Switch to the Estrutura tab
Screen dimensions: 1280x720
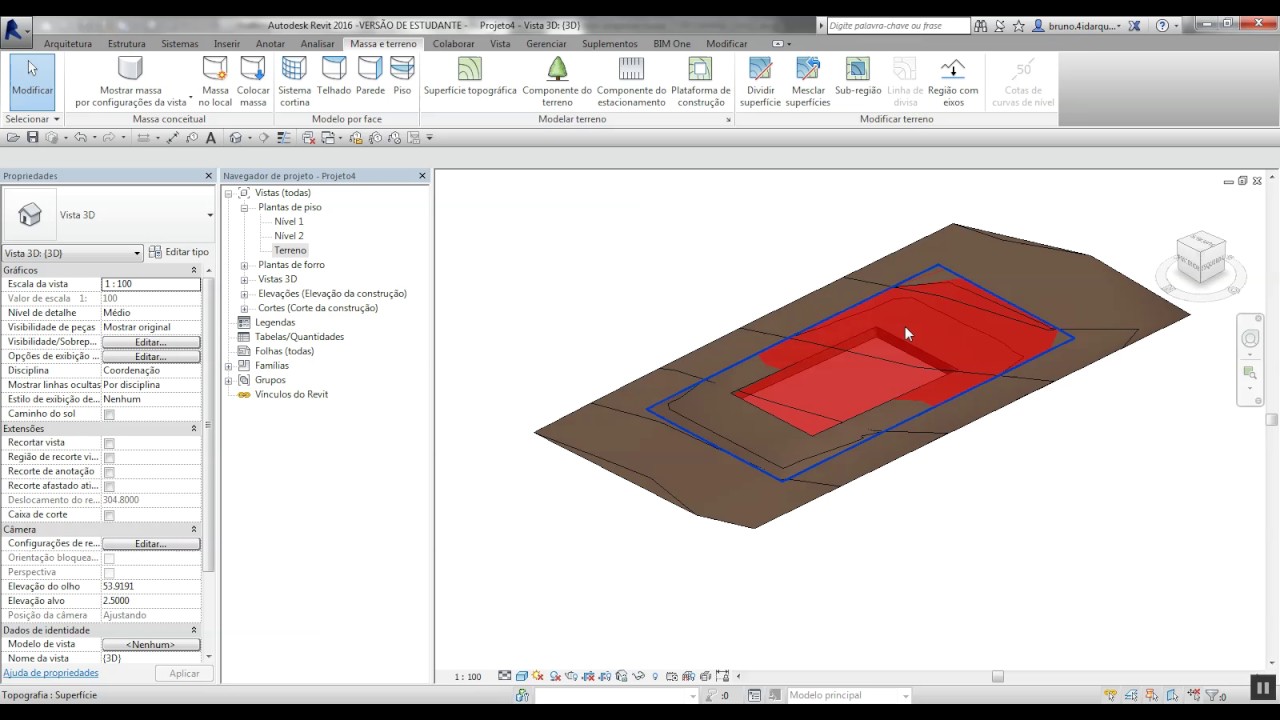(127, 44)
